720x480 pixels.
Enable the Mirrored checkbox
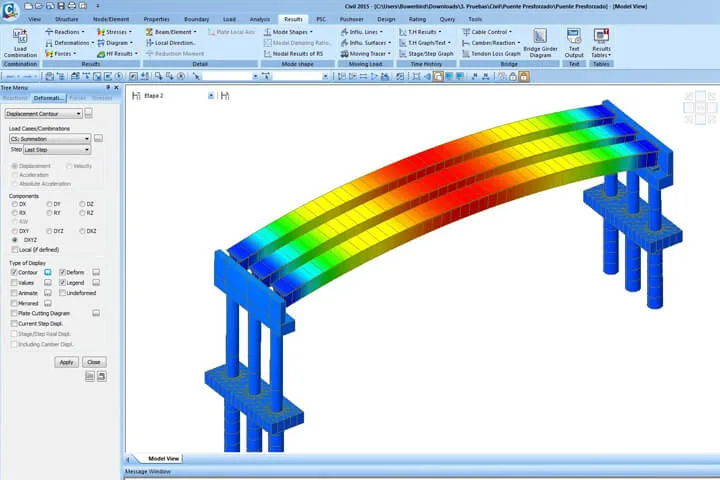[x=14, y=303]
